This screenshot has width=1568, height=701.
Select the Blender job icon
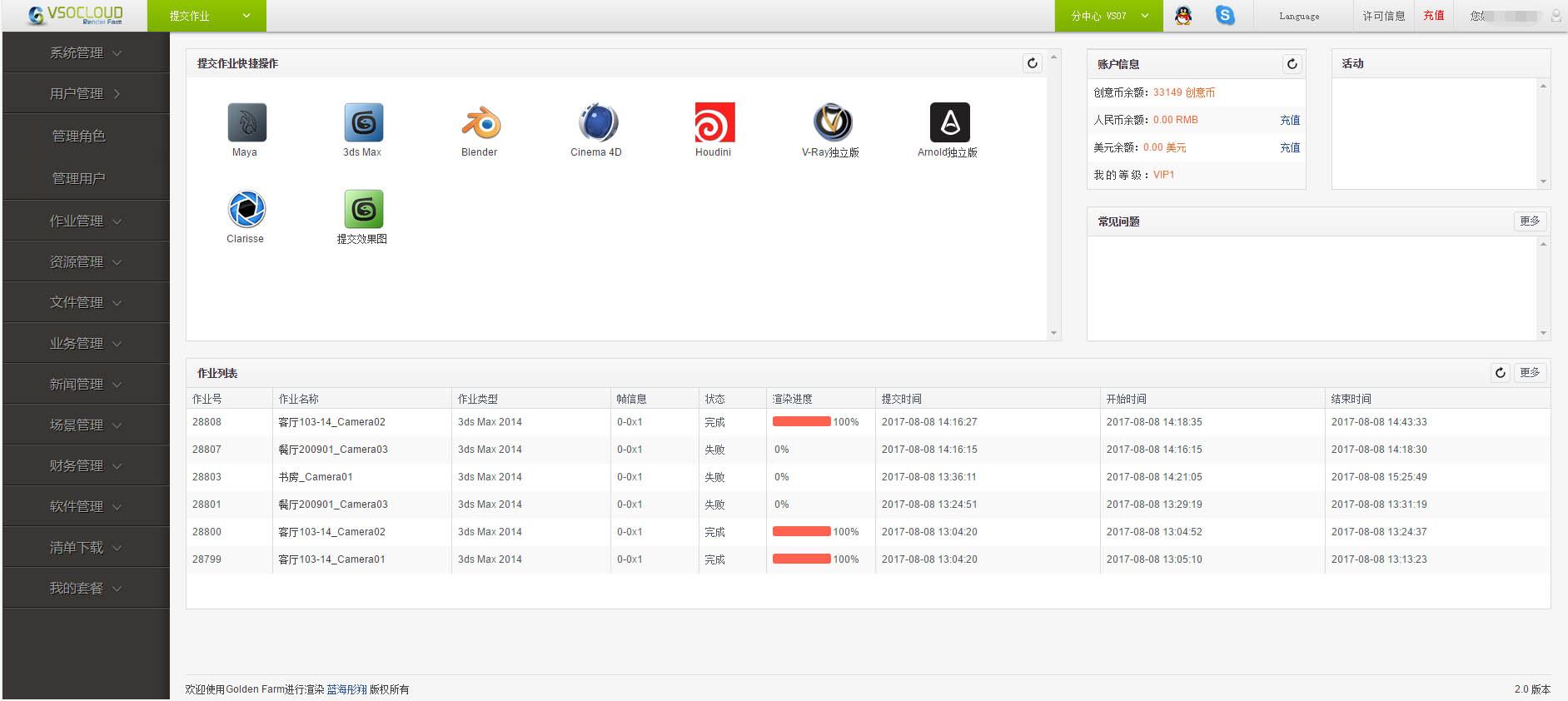tap(480, 122)
